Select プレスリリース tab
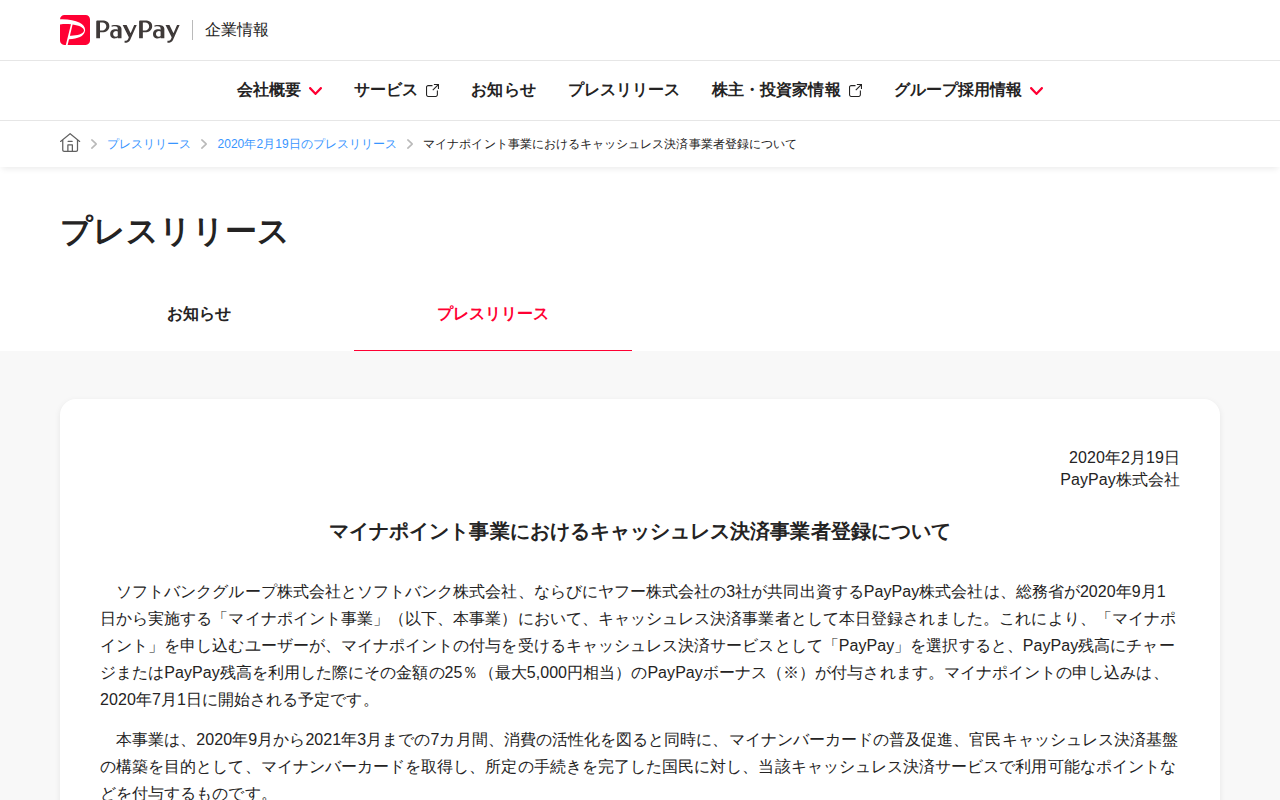The image size is (1280, 800). [493, 314]
